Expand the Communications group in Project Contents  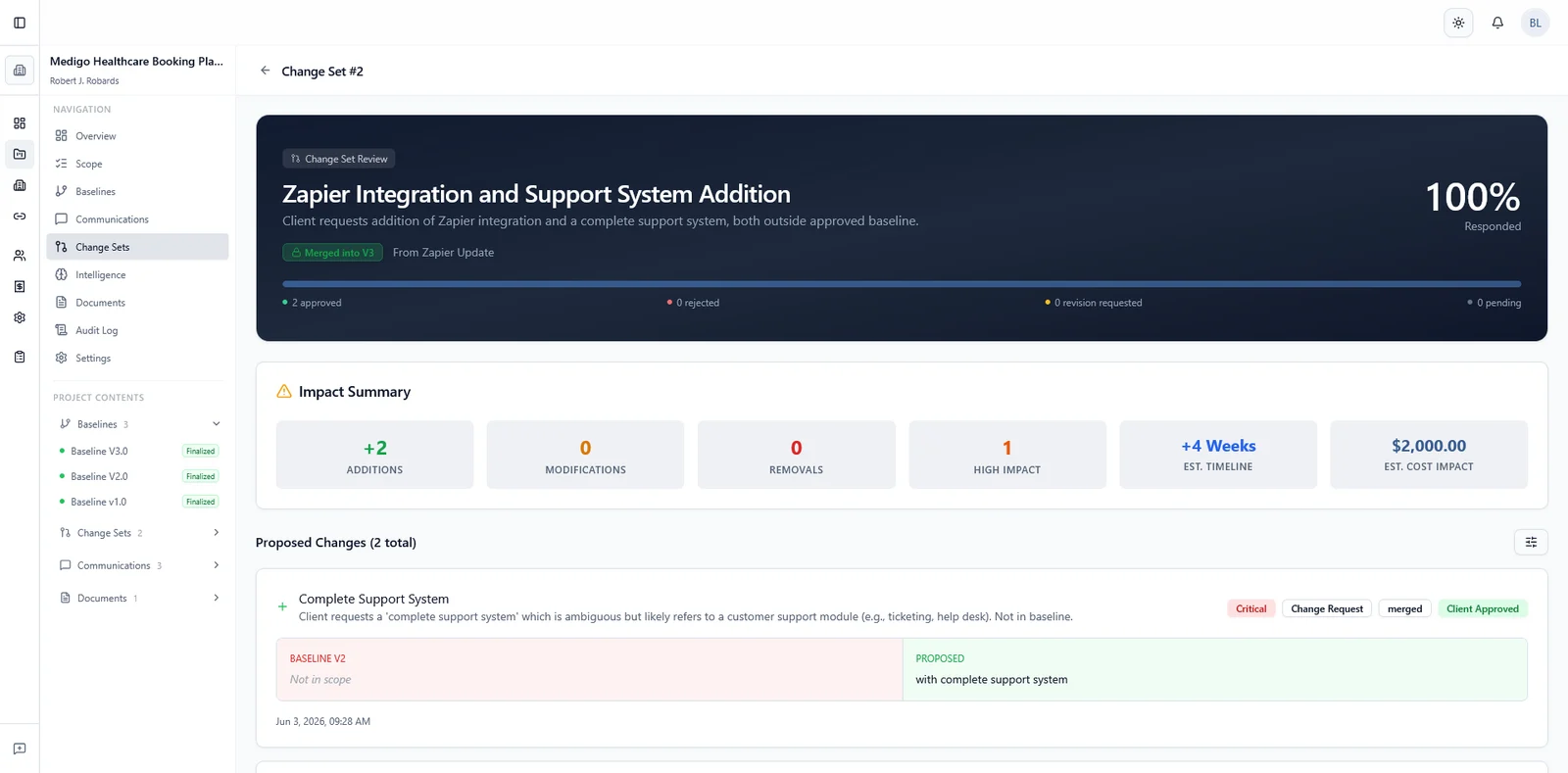pyautogui.click(x=216, y=565)
